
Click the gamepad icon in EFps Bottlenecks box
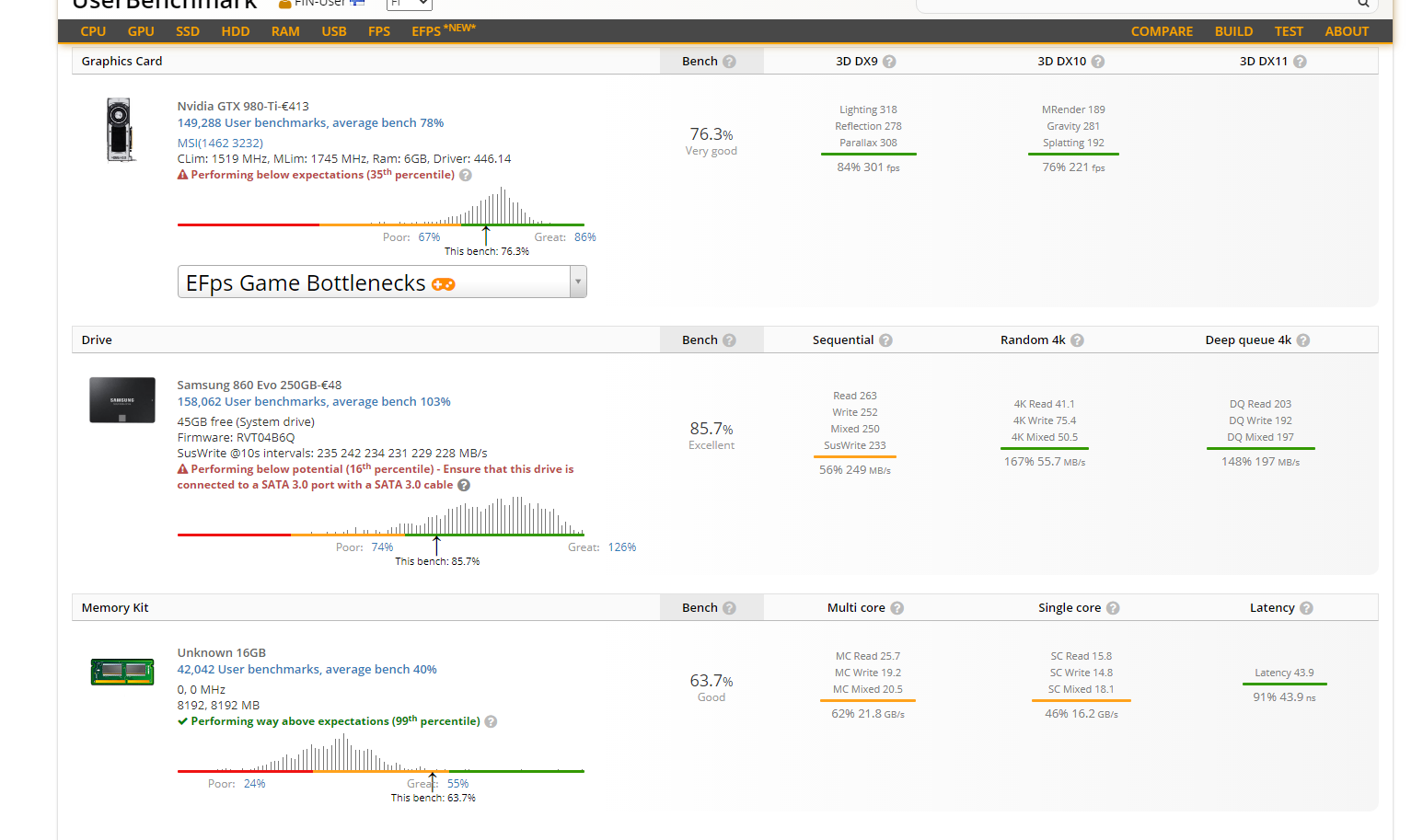[x=444, y=284]
